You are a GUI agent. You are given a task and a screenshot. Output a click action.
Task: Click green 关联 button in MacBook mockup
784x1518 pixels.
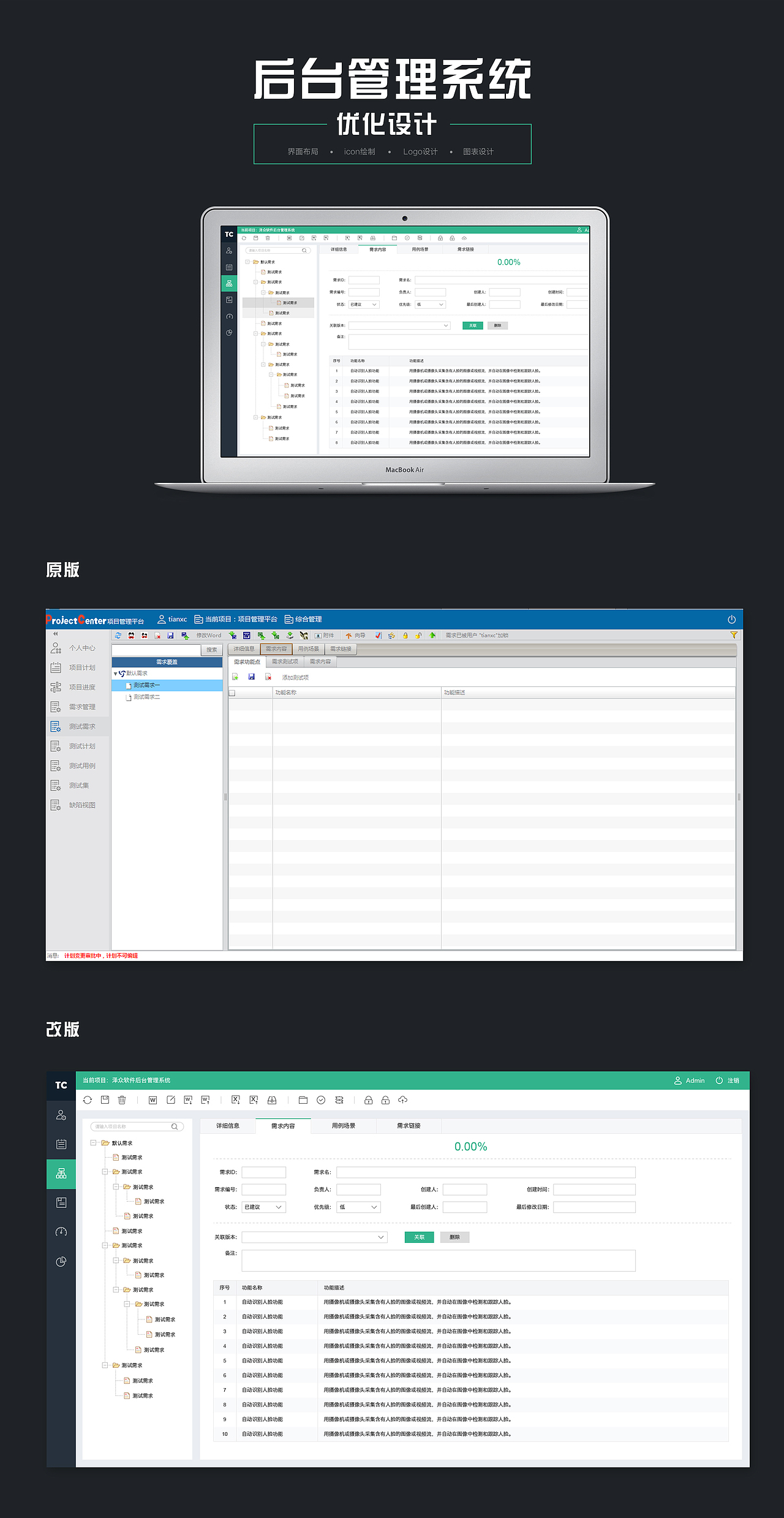[x=473, y=325]
